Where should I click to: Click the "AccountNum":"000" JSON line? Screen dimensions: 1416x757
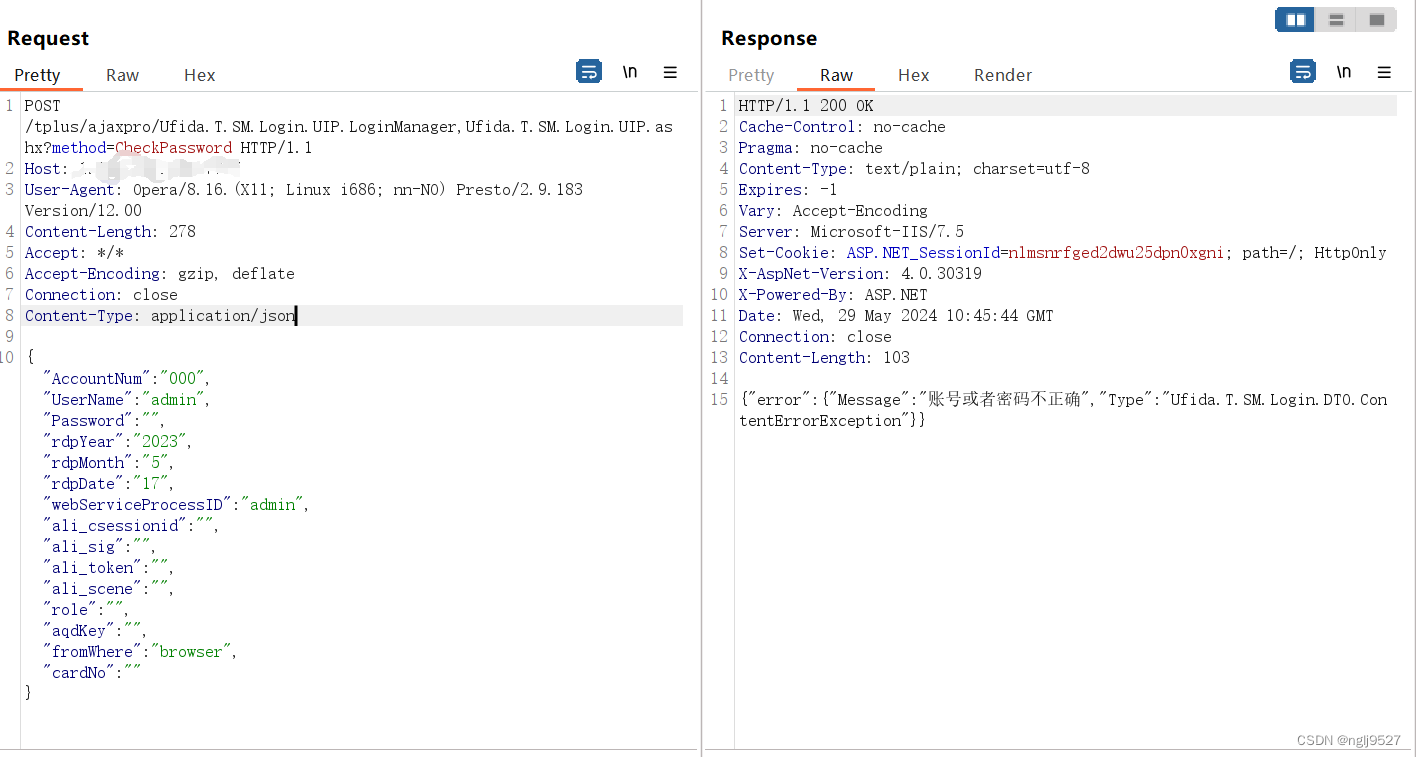coord(126,379)
